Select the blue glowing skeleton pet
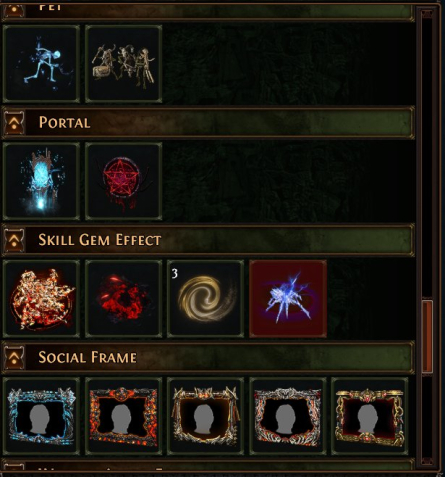Screen dimensions: 445x477 point(41,63)
